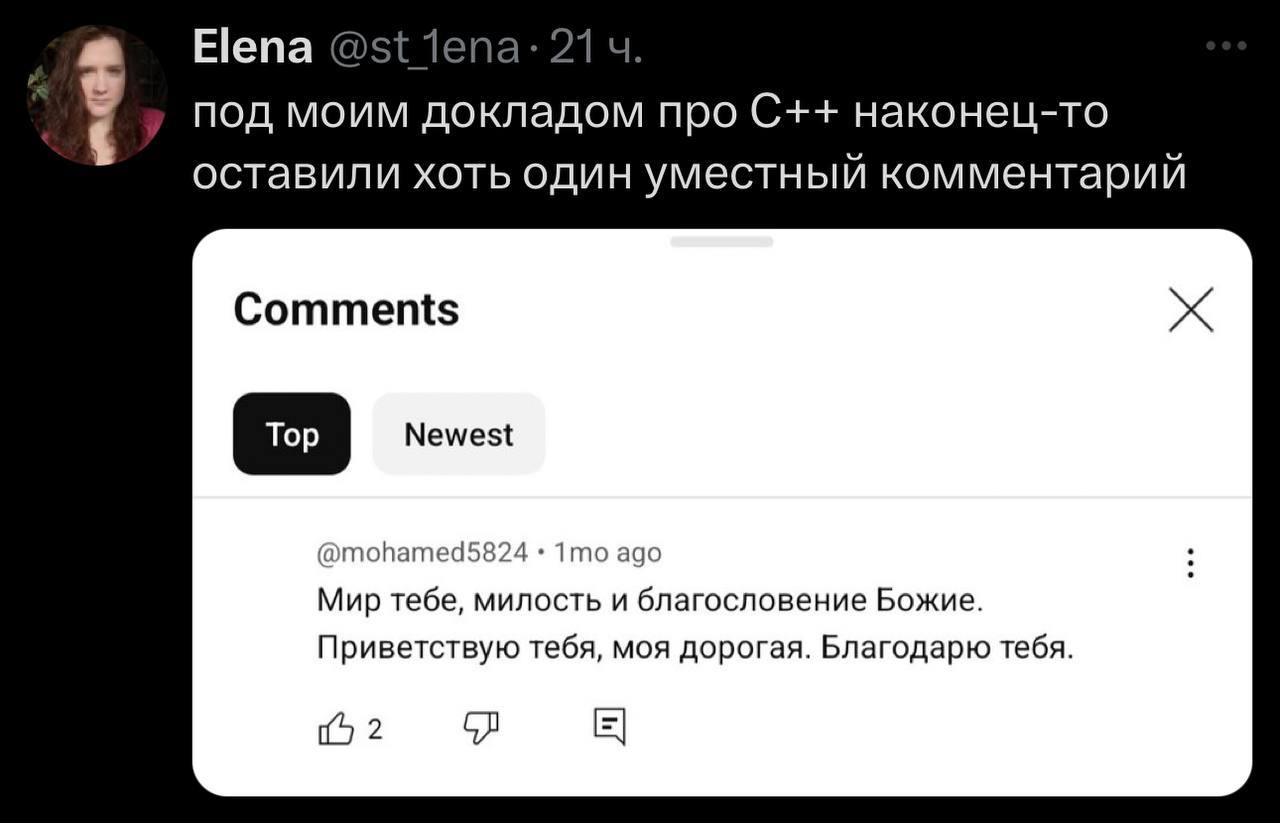Click the Comments heading title
Screen dimensions: 1280x823
pos(346,309)
